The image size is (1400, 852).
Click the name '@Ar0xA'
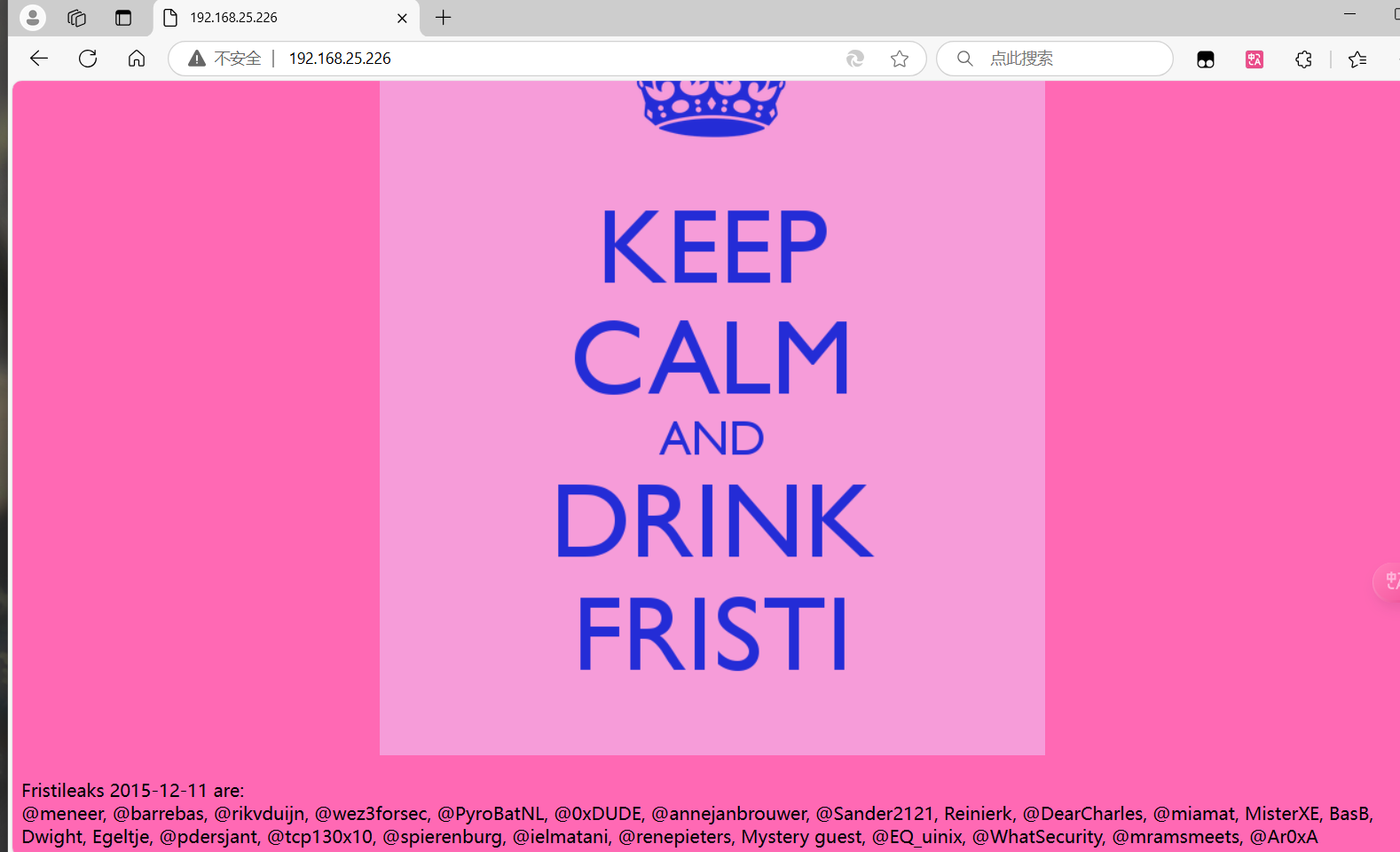point(1284,837)
